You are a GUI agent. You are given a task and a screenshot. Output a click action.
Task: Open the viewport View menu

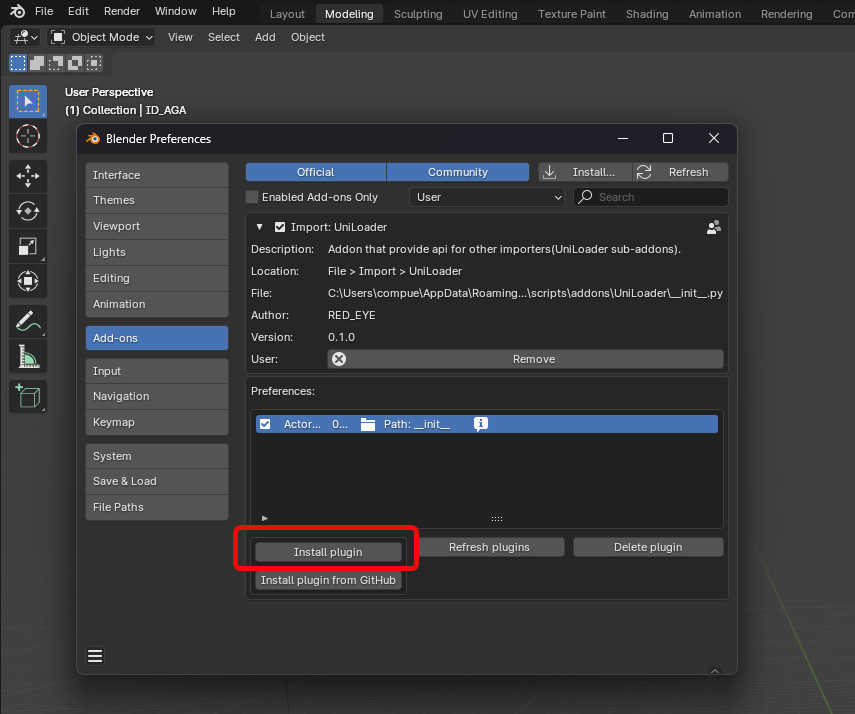[180, 37]
